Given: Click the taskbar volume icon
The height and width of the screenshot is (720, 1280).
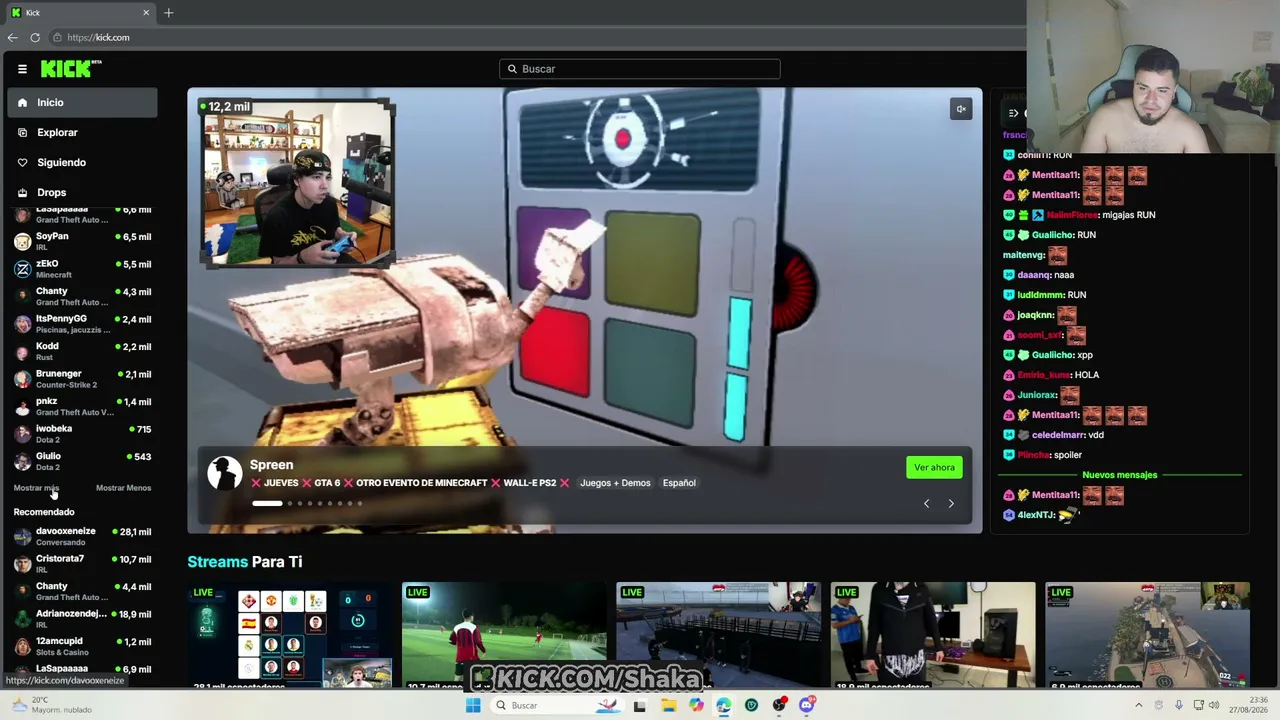Looking at the screenshot, I should (x=1214, y=705).
